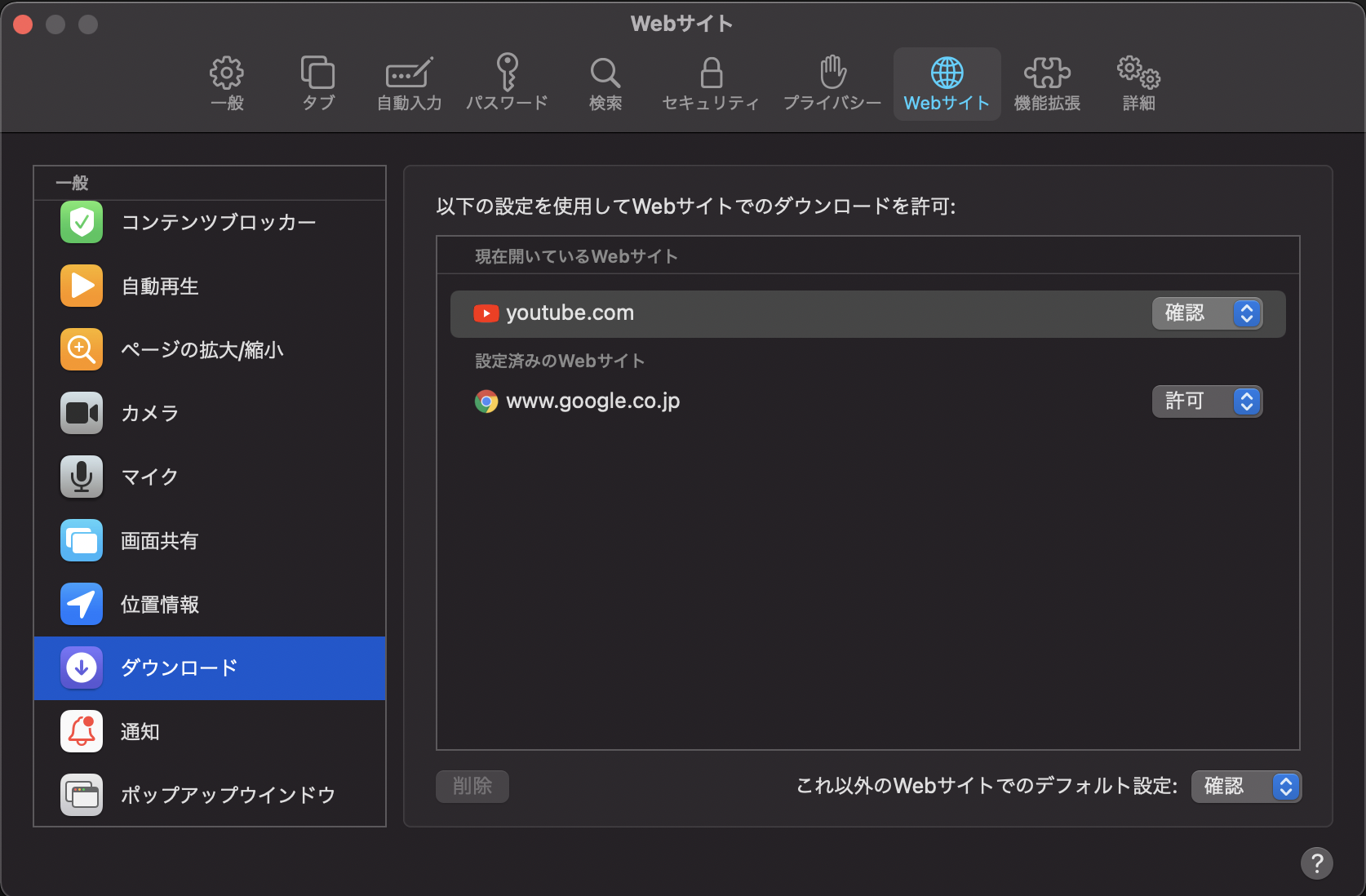Switch to the Extensions (機能拡張) tab
Image resolution: width=1366 pixels, height=896 pixels.
pyautogui.click(x=1047, y=83)
